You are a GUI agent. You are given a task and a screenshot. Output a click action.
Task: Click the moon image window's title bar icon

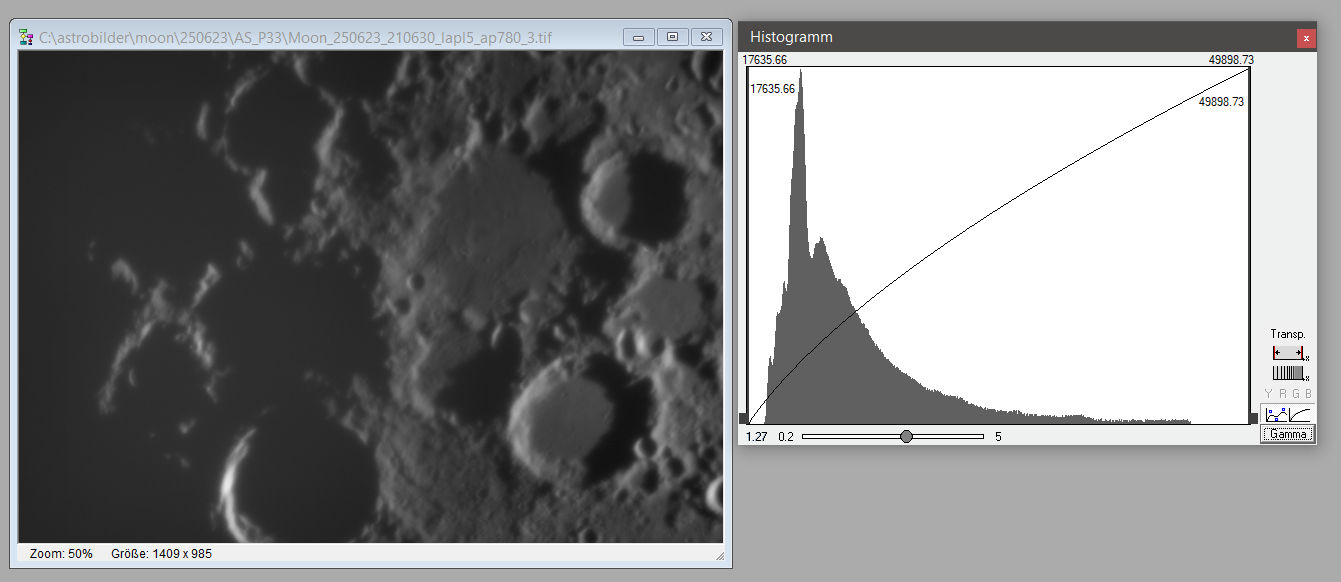[28, 37]
